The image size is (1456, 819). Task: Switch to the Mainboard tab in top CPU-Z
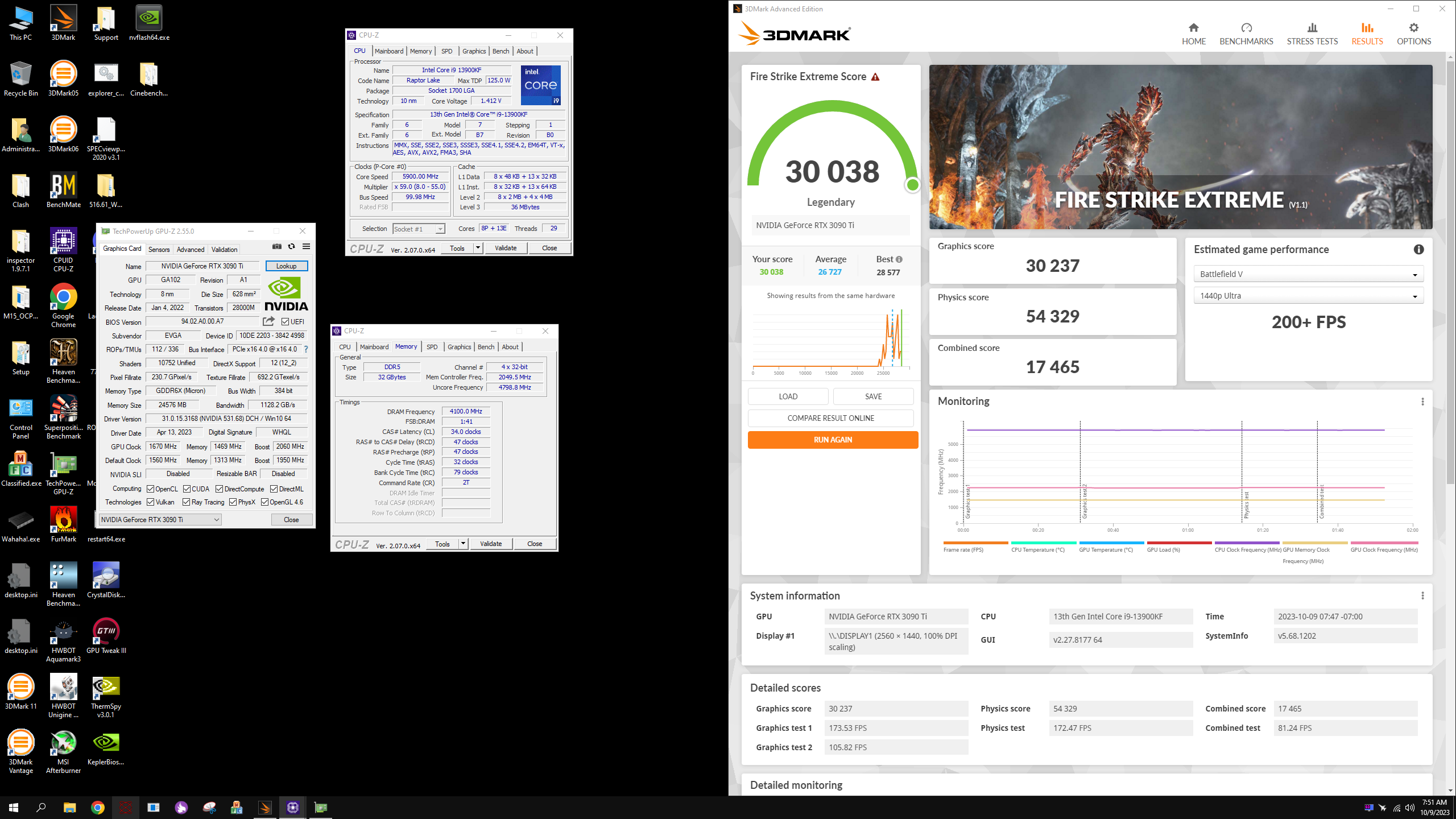click(x=388, y=51)
